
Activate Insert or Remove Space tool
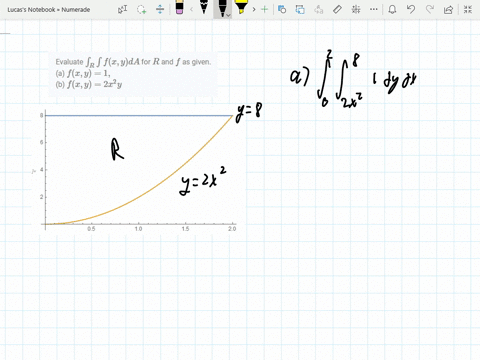160,9
